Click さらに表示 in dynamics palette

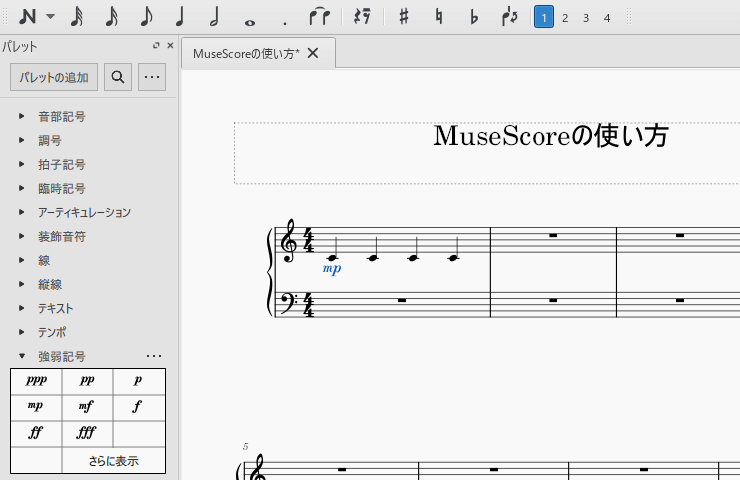(x=113, y=461)
